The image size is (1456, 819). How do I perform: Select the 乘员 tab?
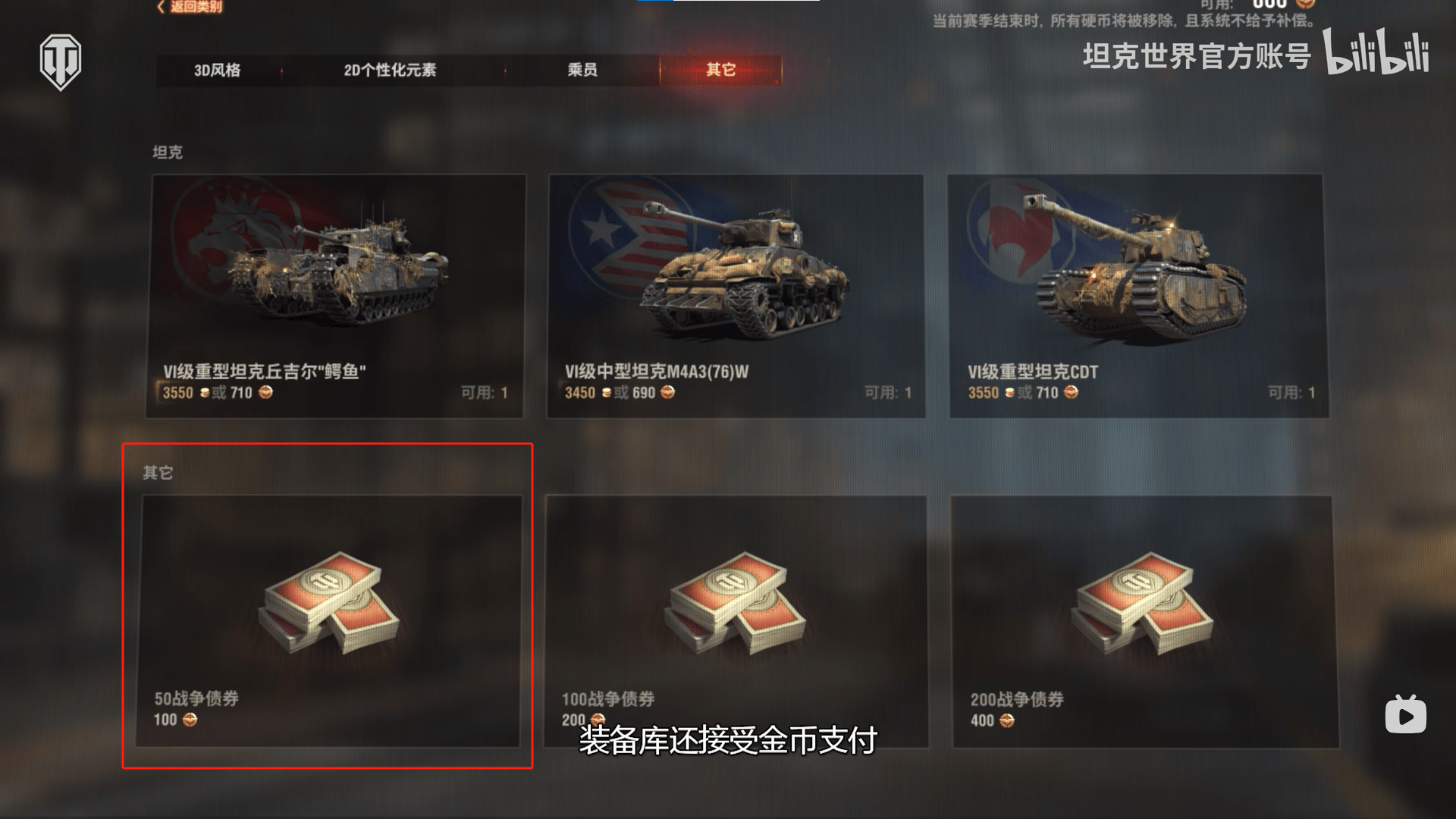coord(582,70)
